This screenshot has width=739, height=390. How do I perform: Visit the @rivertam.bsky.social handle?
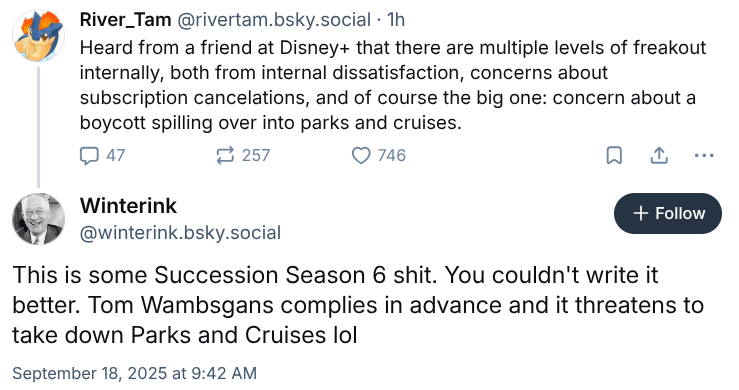pos(274,20)
